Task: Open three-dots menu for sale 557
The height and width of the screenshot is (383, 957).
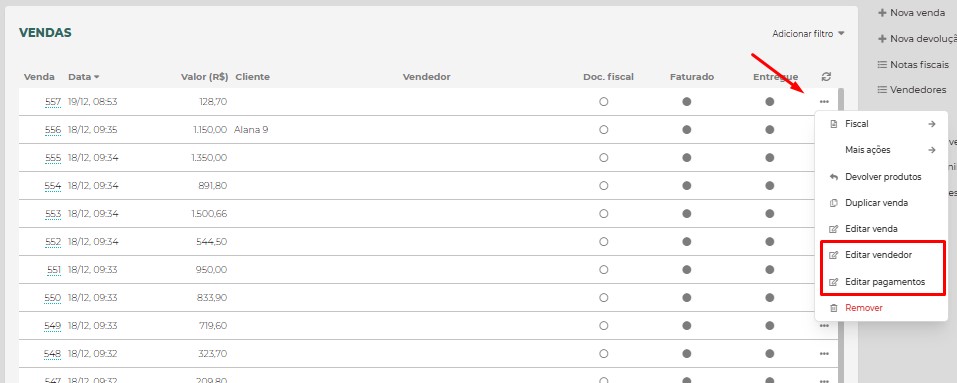Action: [x=825, y=102]
